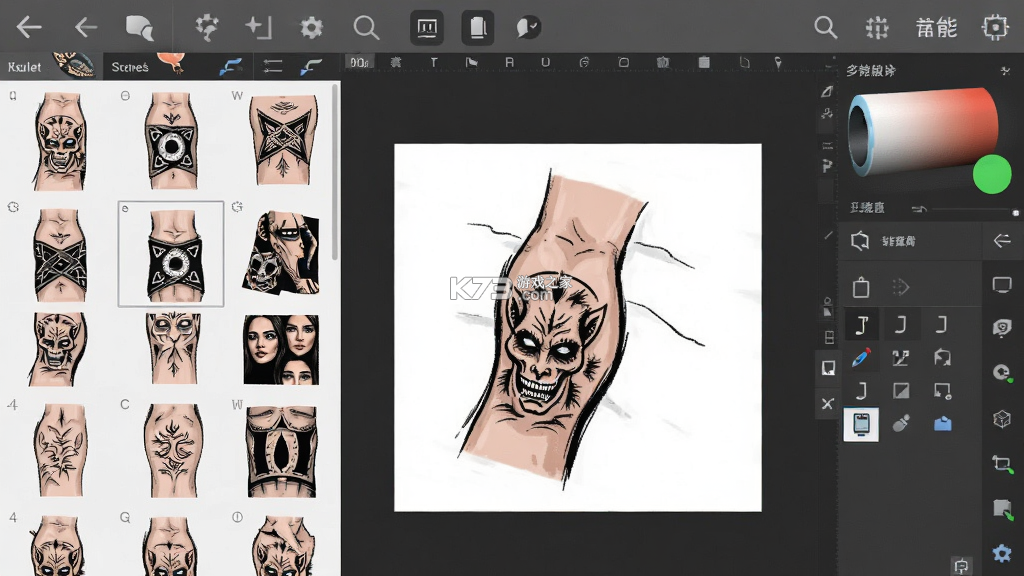Viewport: 1024px width, 576px height.
Task: Select the clipboard paste icon in right panel
Action: click(861, 287)
